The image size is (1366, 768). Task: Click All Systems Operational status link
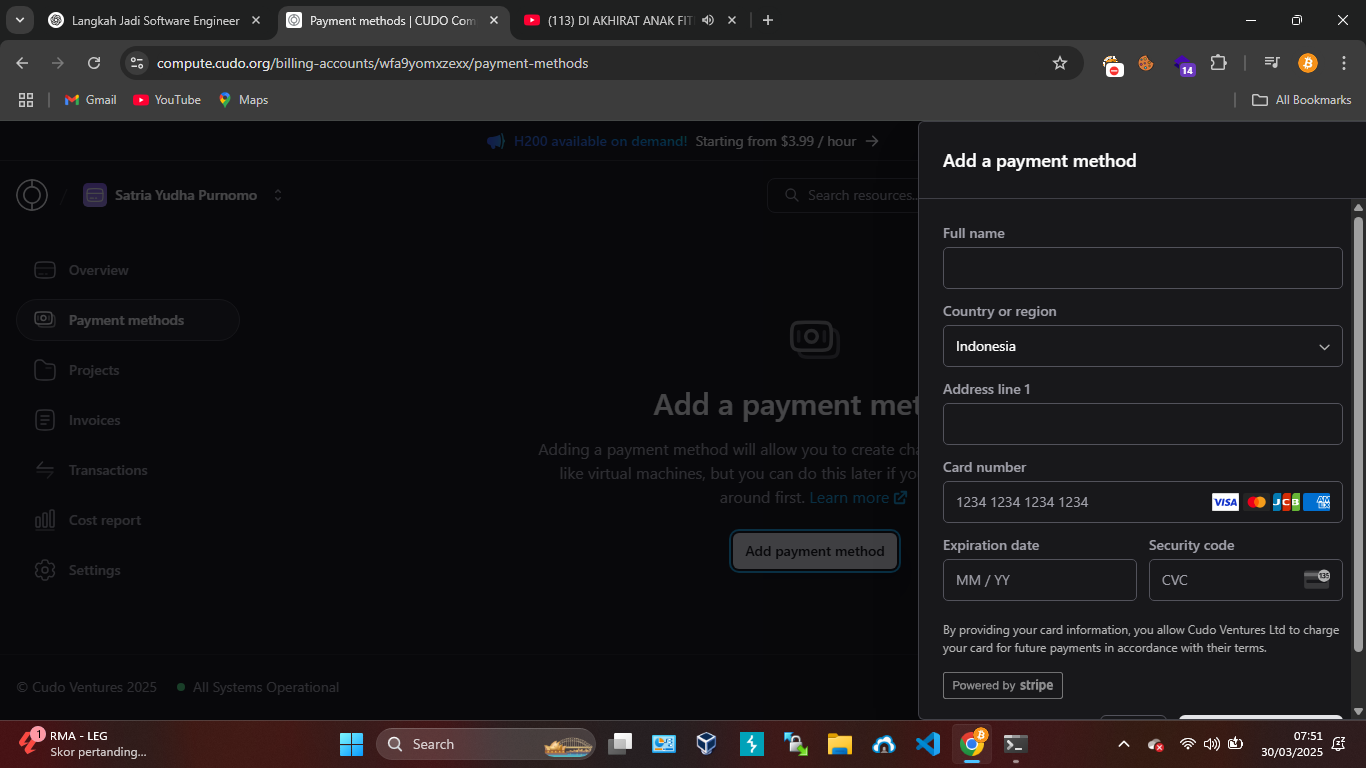coord(257,687)
